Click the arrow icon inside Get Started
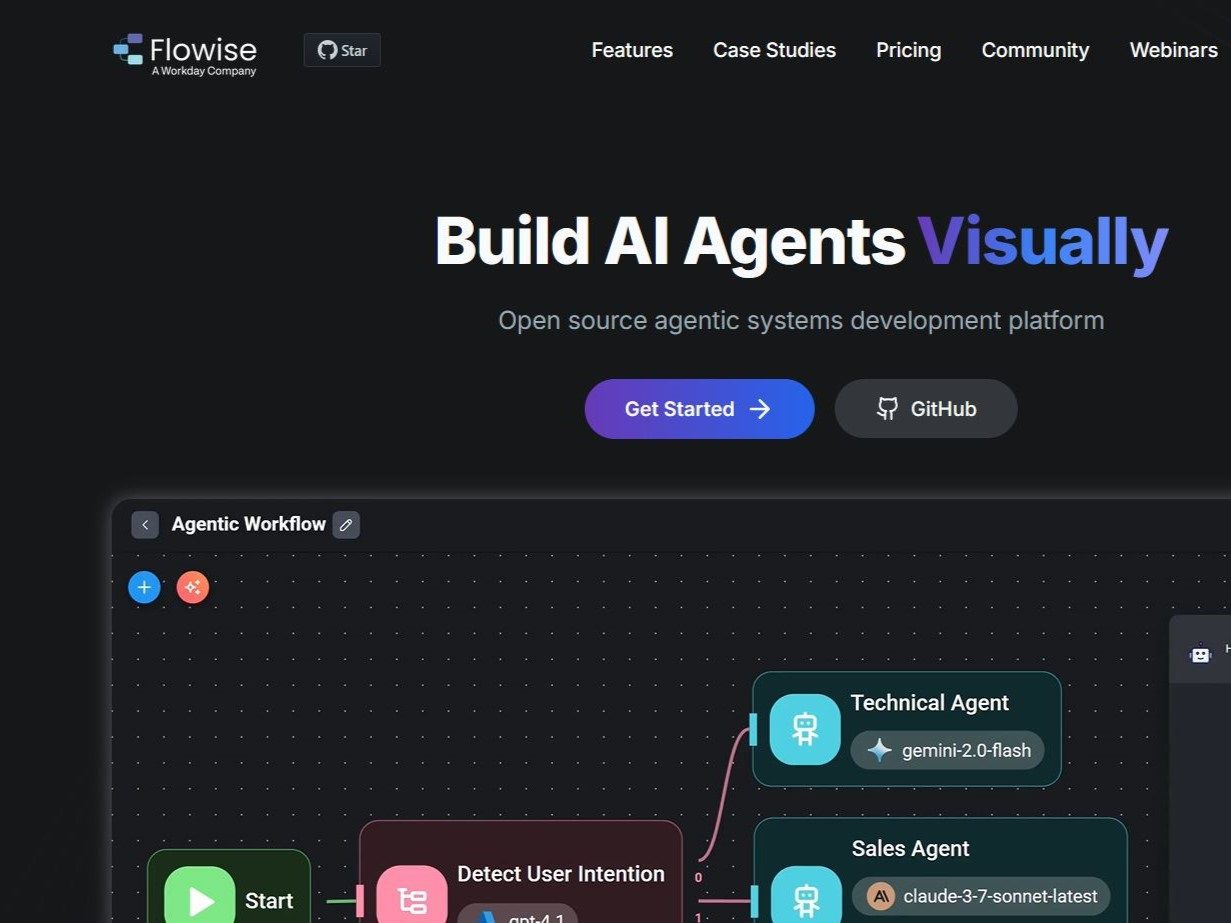This screenshot has height=923, width=1231. (x=760, y=409)
